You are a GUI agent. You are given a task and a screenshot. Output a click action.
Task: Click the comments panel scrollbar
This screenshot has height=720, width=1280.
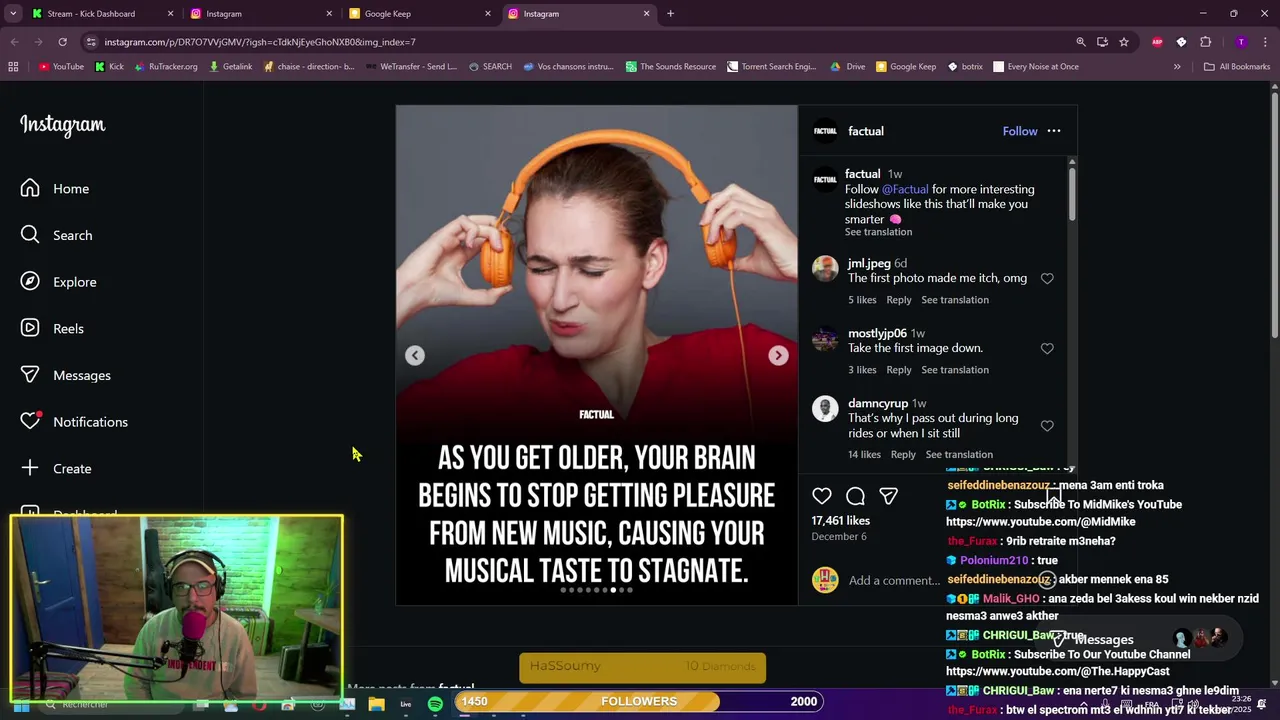[x=1072, y=192]
